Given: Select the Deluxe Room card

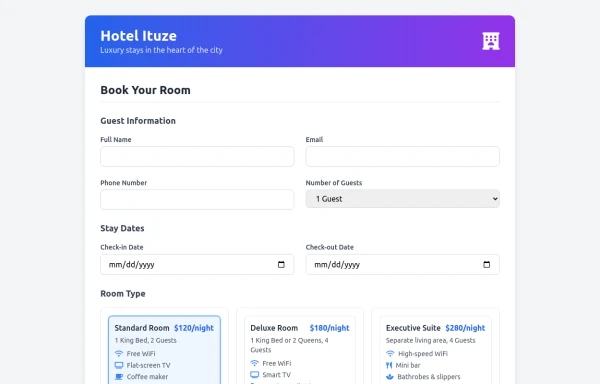Looking at the screenshot, I should click(x=300, y=350).
